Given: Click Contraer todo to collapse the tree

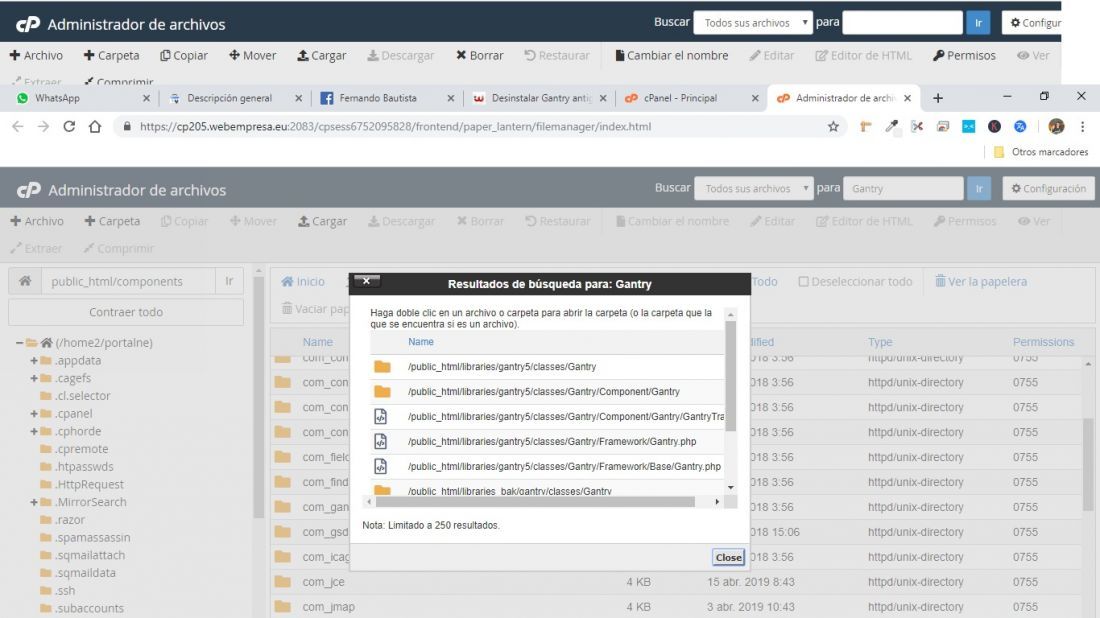Looking at the screenshot, I should (x=126, y=312).
